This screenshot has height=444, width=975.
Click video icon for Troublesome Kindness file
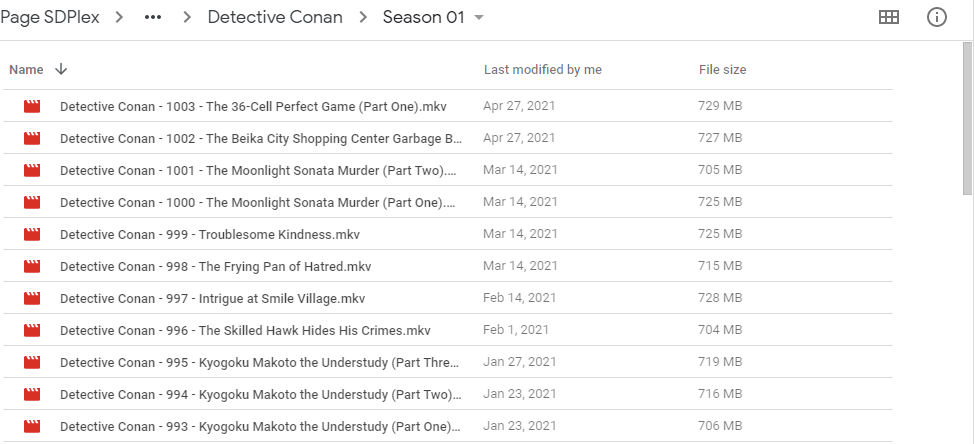32,234
